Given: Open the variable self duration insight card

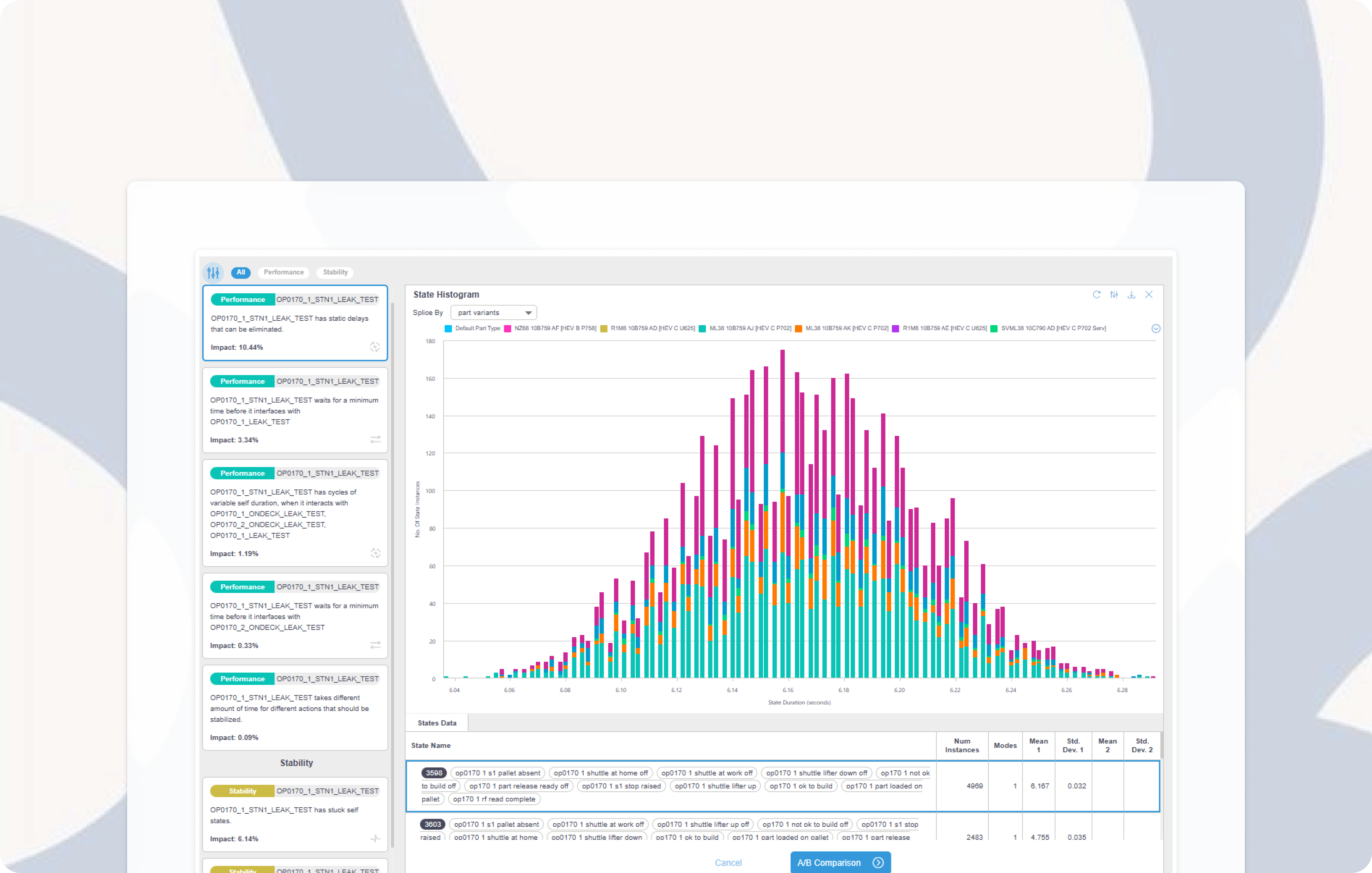Looking at the screenshot, I should (295, 513).
